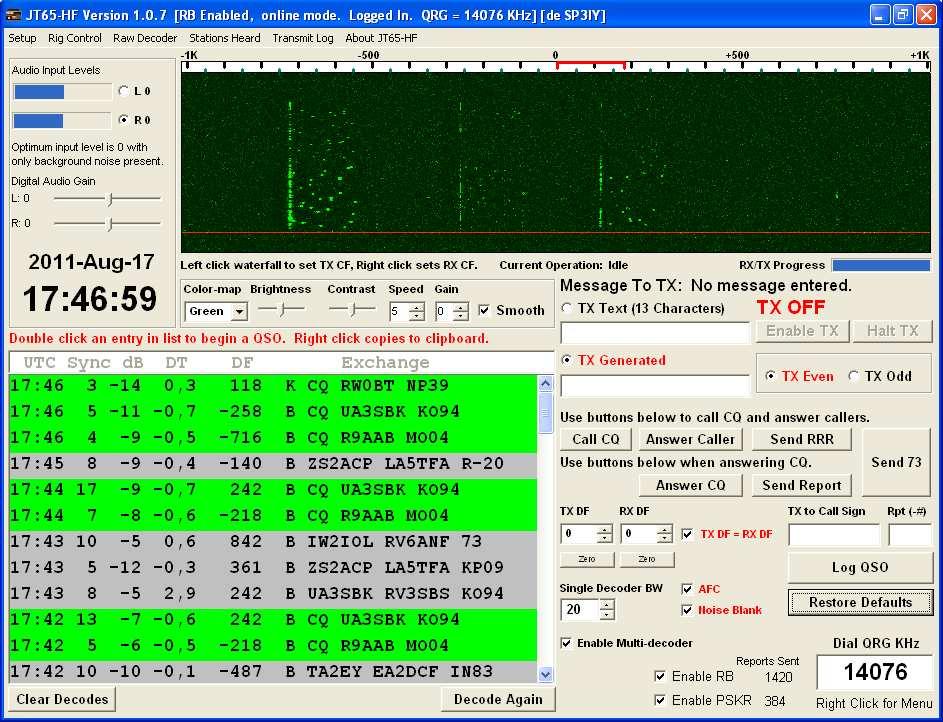Select the UA3SBK RV3SBS KO94 decode row

(273, 593)
